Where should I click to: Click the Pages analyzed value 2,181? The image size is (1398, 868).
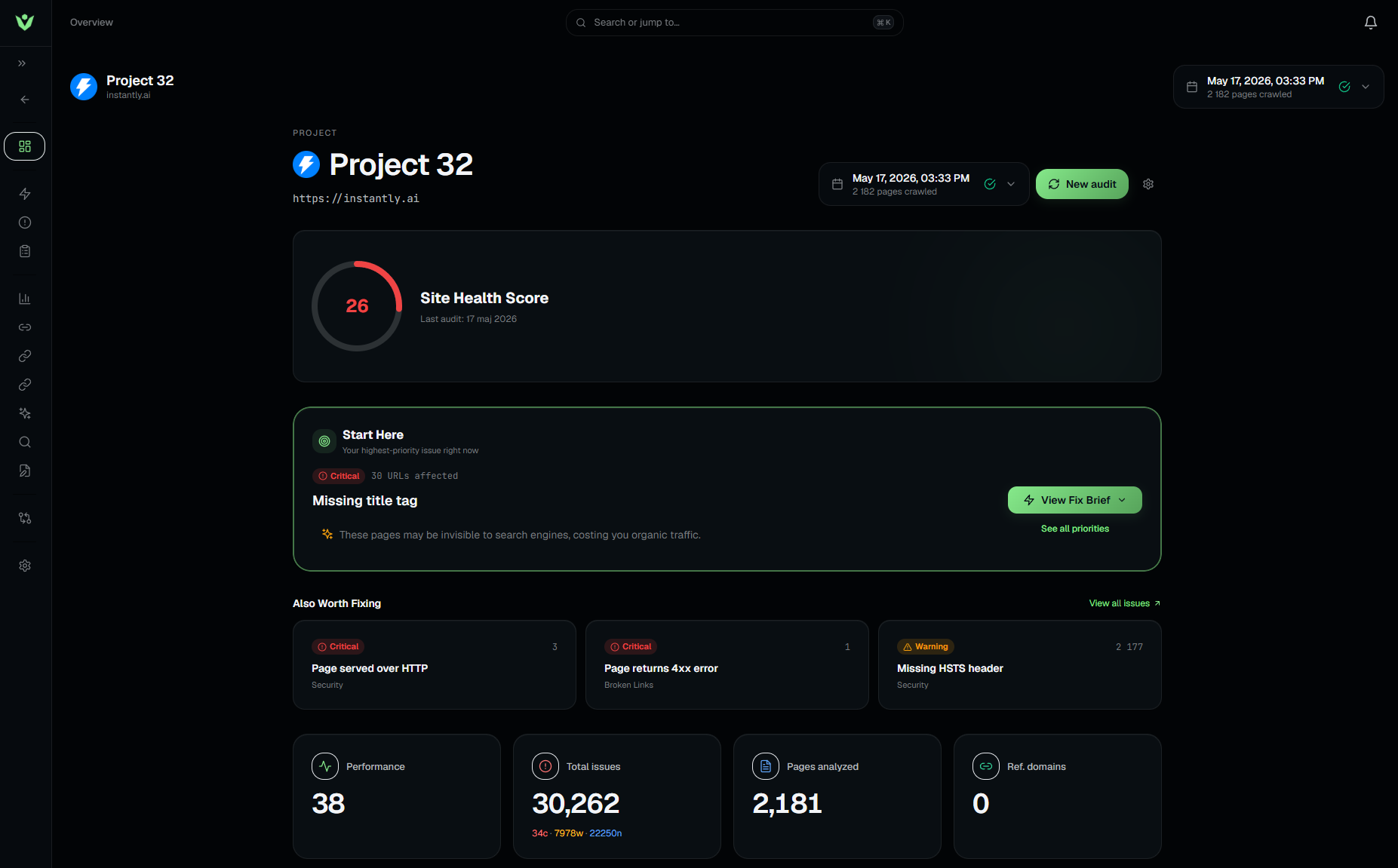coord(787,804)
